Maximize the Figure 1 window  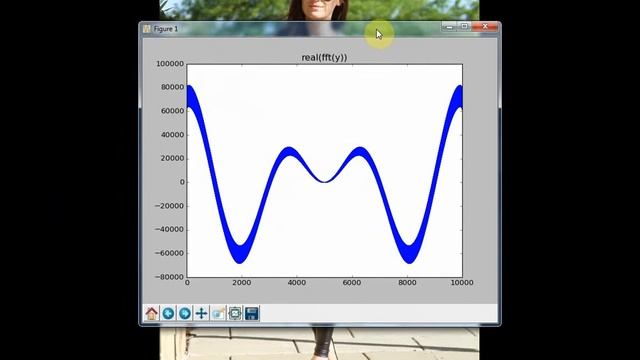click(x=464, y=27)
